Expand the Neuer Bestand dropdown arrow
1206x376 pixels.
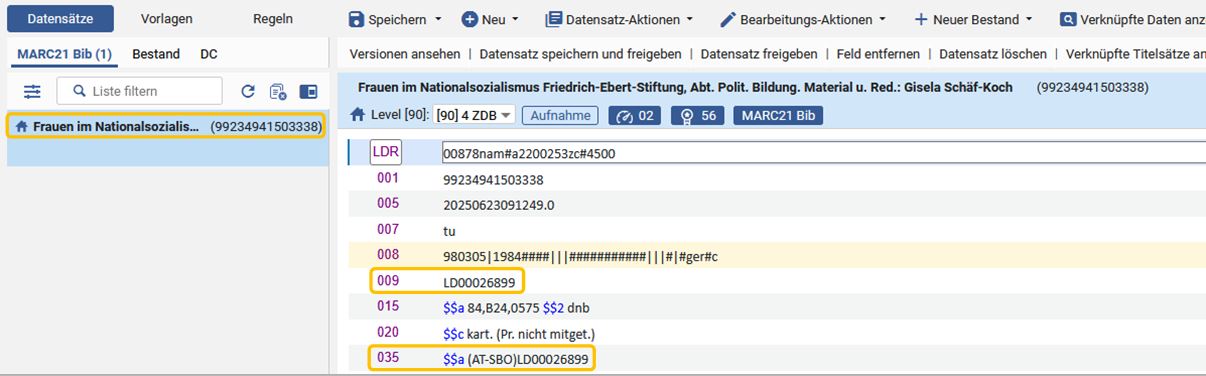tap(1029, 19)
